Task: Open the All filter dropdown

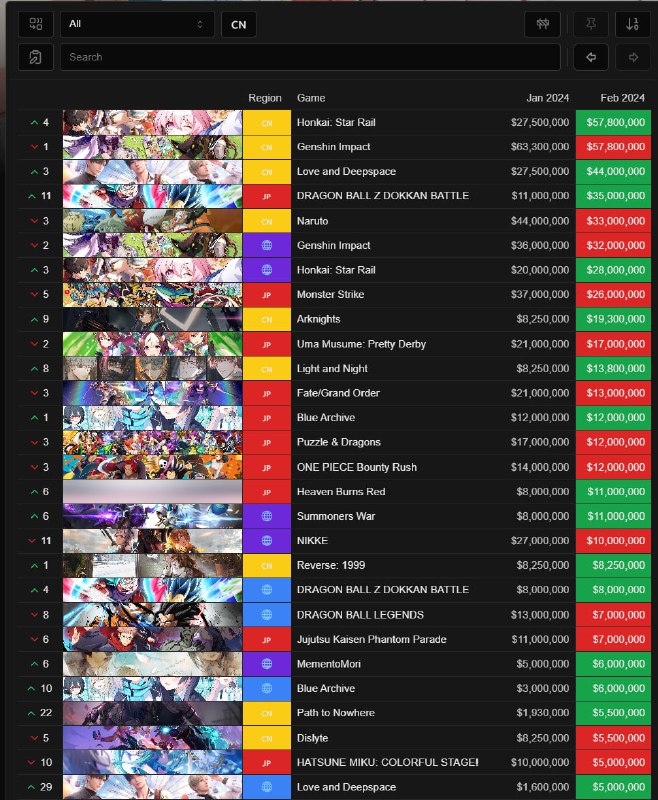Action: point(137,24)
